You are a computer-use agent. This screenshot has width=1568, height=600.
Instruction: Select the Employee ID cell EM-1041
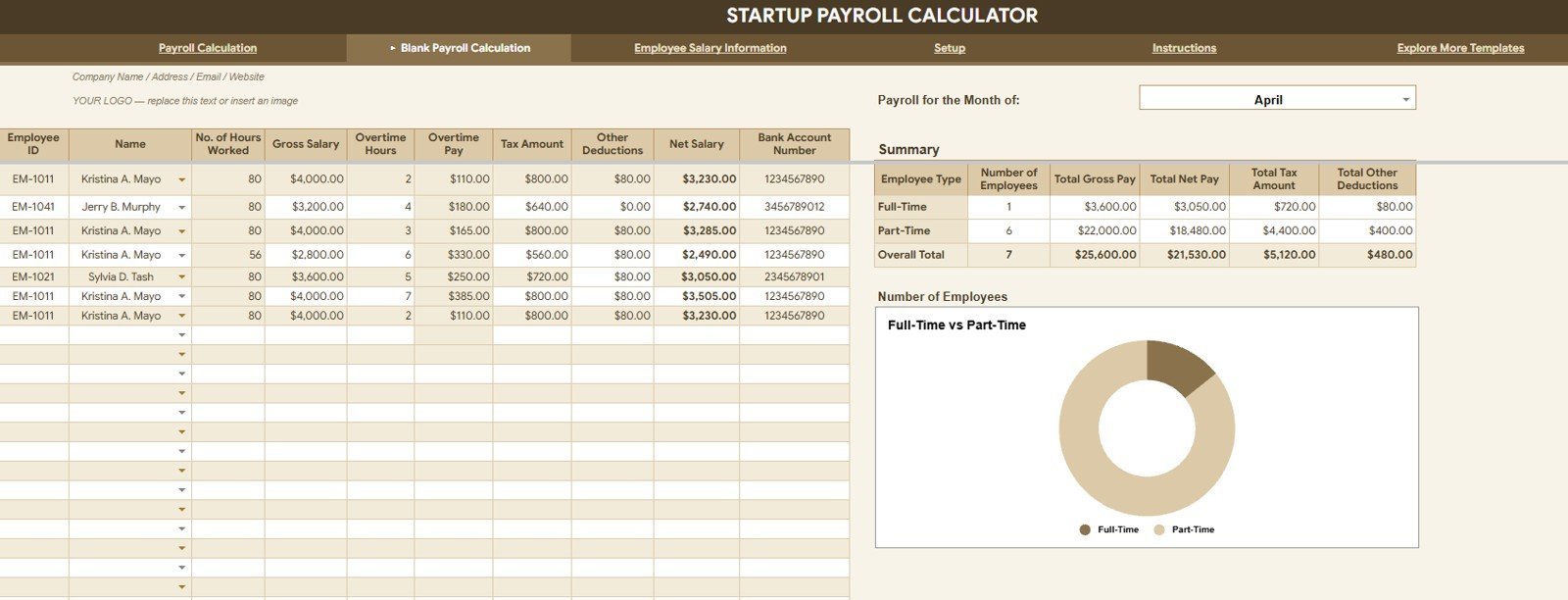[34, 207]
